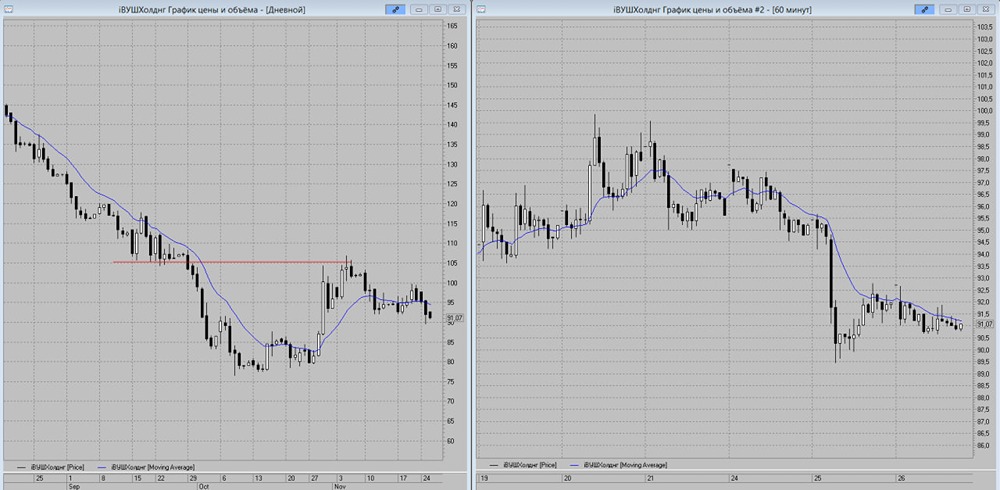The image size is (1000, 490).
Task: Minimize the 60-minute chart window
Action: [948, 10]
